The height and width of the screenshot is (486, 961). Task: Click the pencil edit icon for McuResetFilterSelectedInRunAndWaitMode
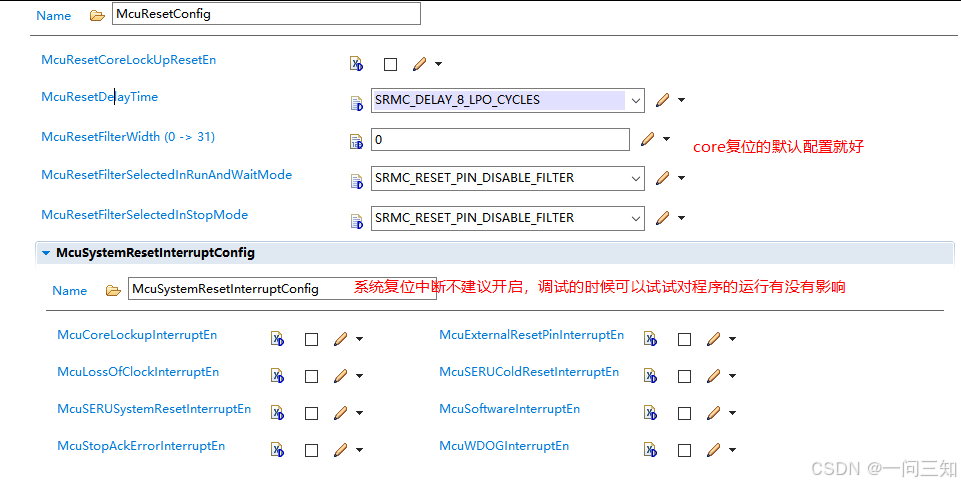point(663,178)
